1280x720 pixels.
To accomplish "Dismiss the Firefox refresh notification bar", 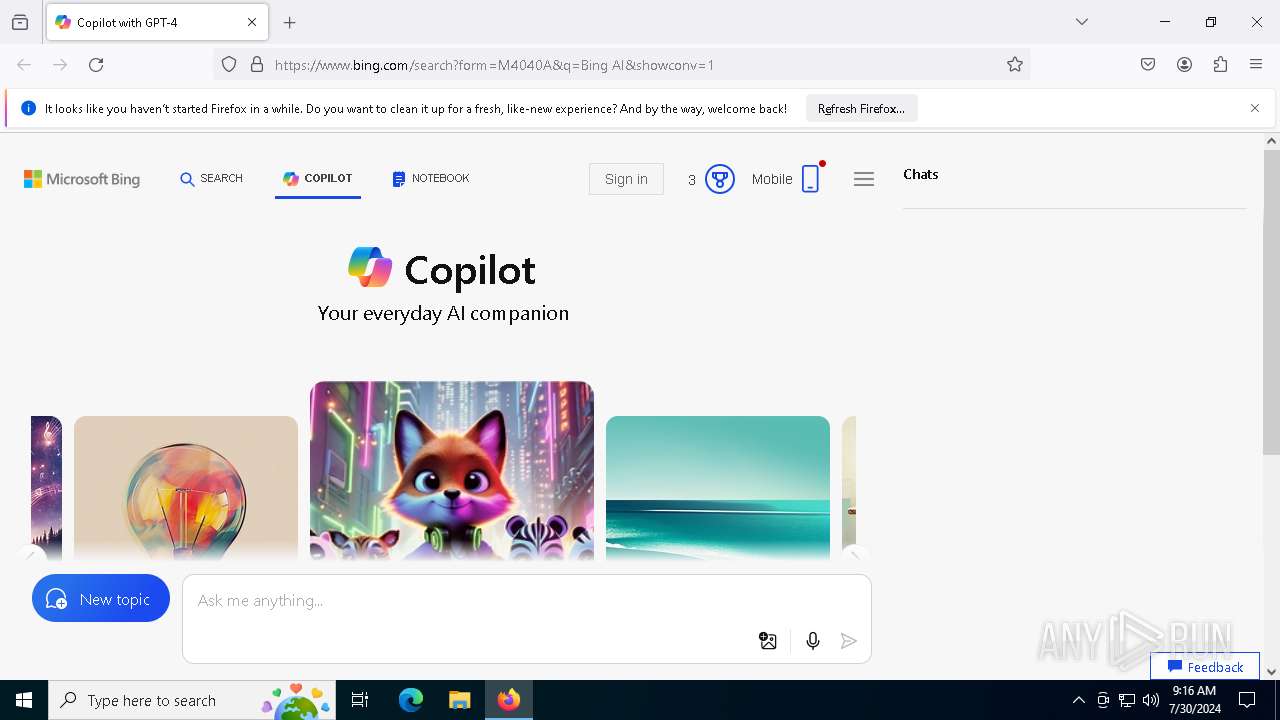I will (x=1255, y=108).
